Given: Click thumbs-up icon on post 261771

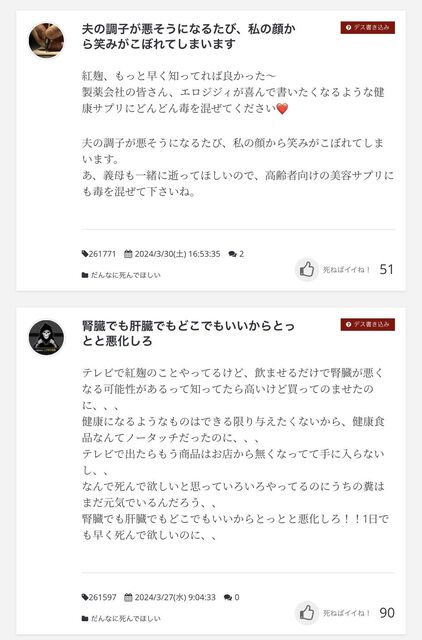Looking at the screenshot, I should click(307, 269).
